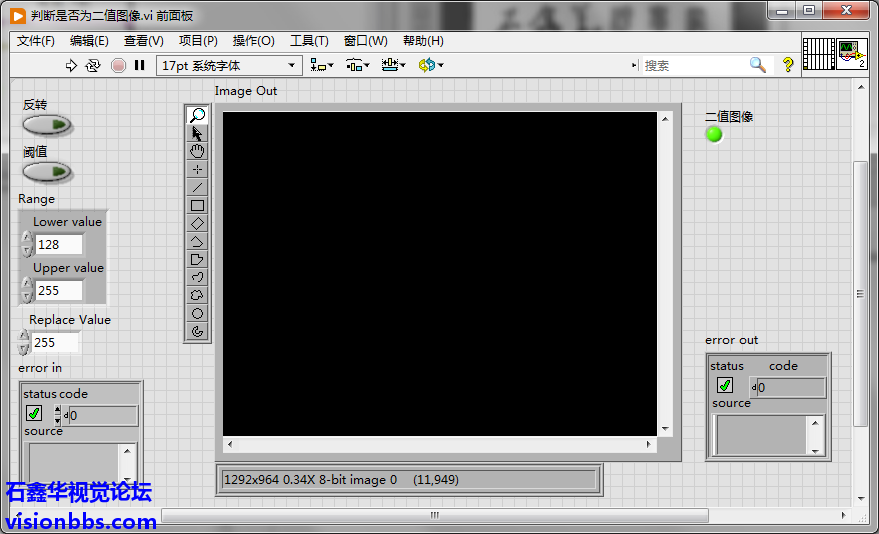Click the Run Continuously icon

point(93,65)
